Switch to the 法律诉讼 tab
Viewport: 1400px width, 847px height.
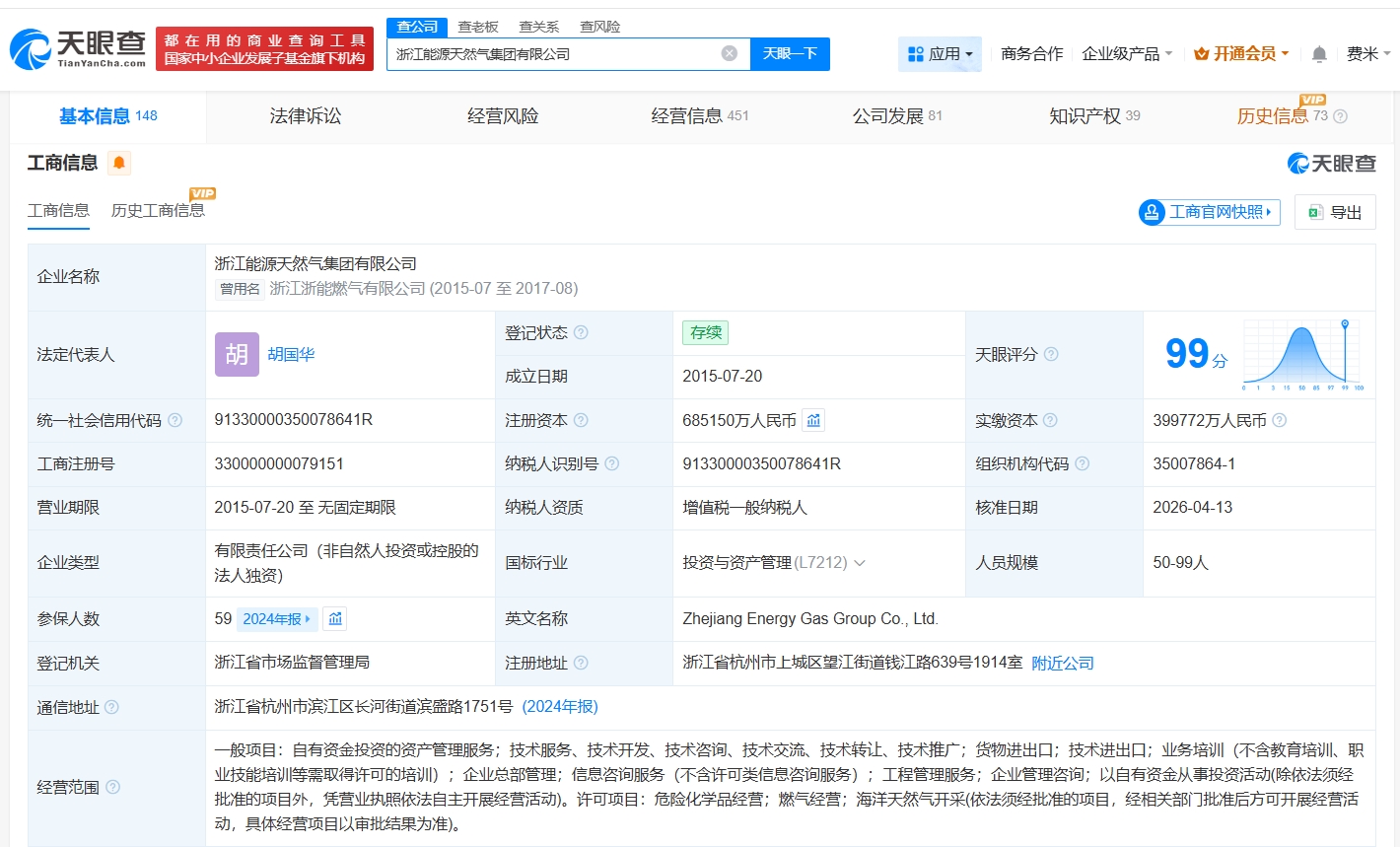tap(306, 116)
